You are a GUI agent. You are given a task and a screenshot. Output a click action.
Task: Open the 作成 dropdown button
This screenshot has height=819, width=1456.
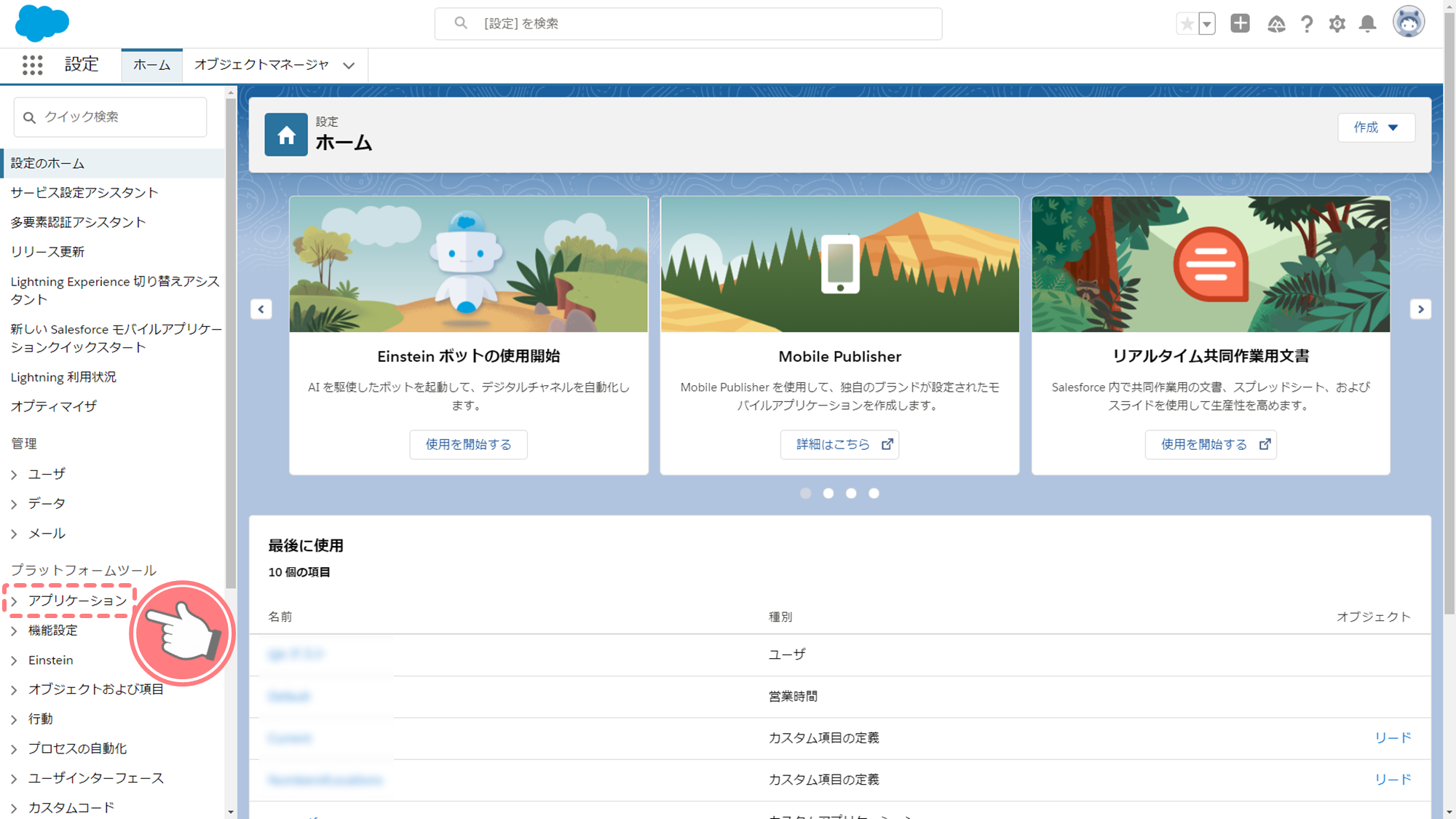[1376, 127]
